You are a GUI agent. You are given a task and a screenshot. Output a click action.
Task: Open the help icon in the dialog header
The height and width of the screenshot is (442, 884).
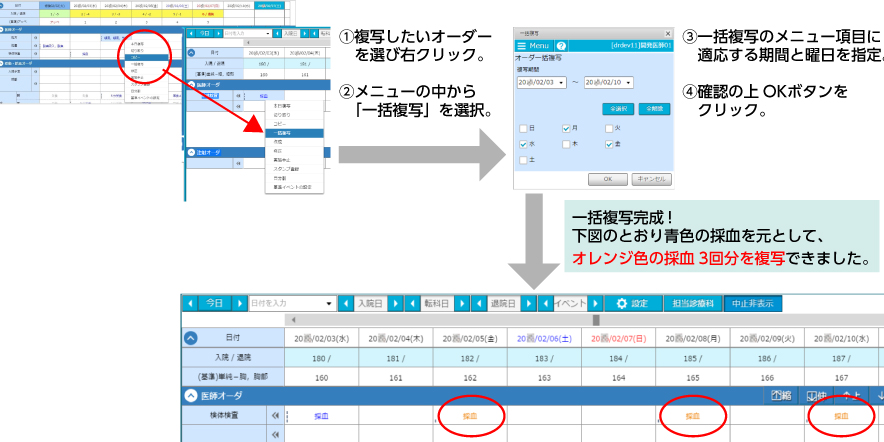point(561,46)
